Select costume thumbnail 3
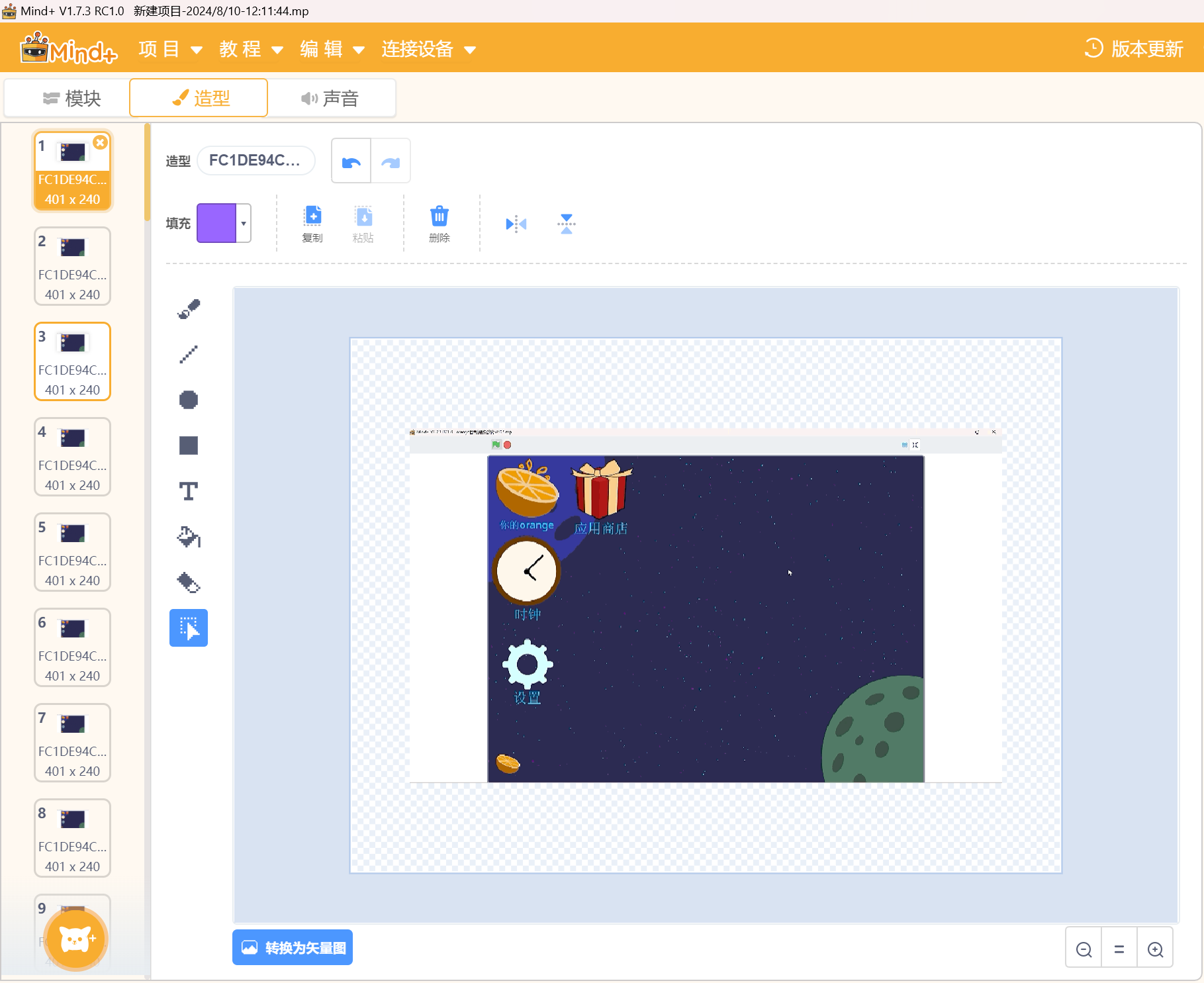1204x983 pixels. pyautogui.click(x=72, y=361)
